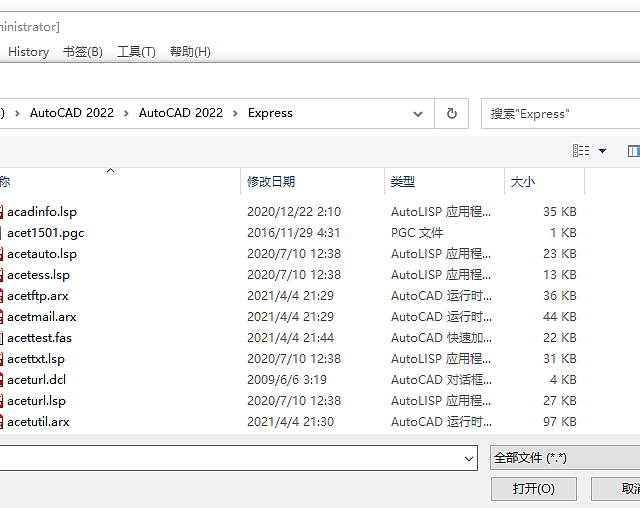Screen dimensions: 640x508
Task: Click the acetmail.arx file icon
Action: pos(2,317)
